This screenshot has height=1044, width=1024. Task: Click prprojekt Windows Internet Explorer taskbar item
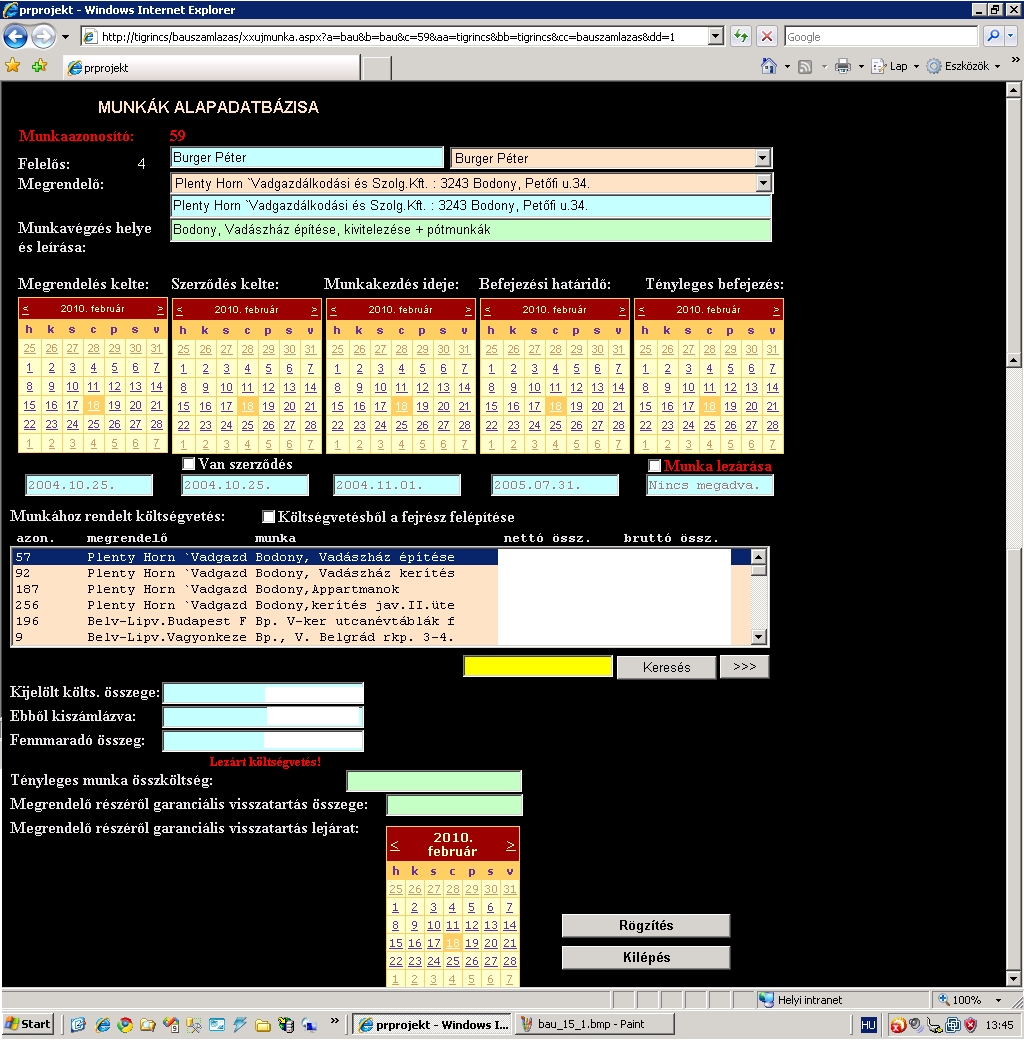pos(433,1025)
